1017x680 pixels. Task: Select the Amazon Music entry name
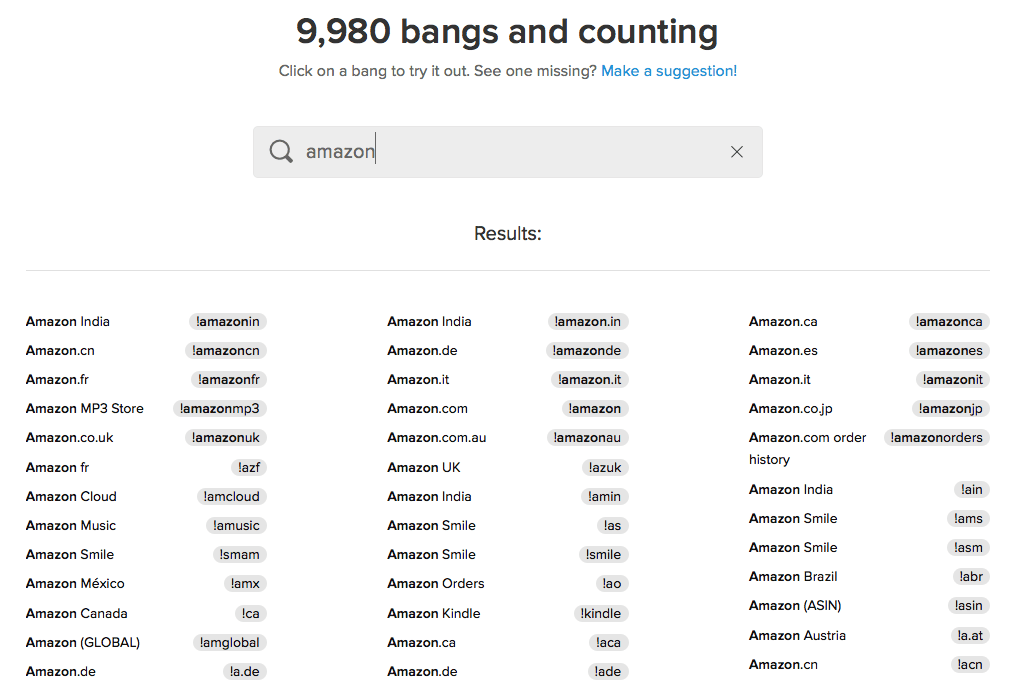pyautogui.click(x=71, y=526)
